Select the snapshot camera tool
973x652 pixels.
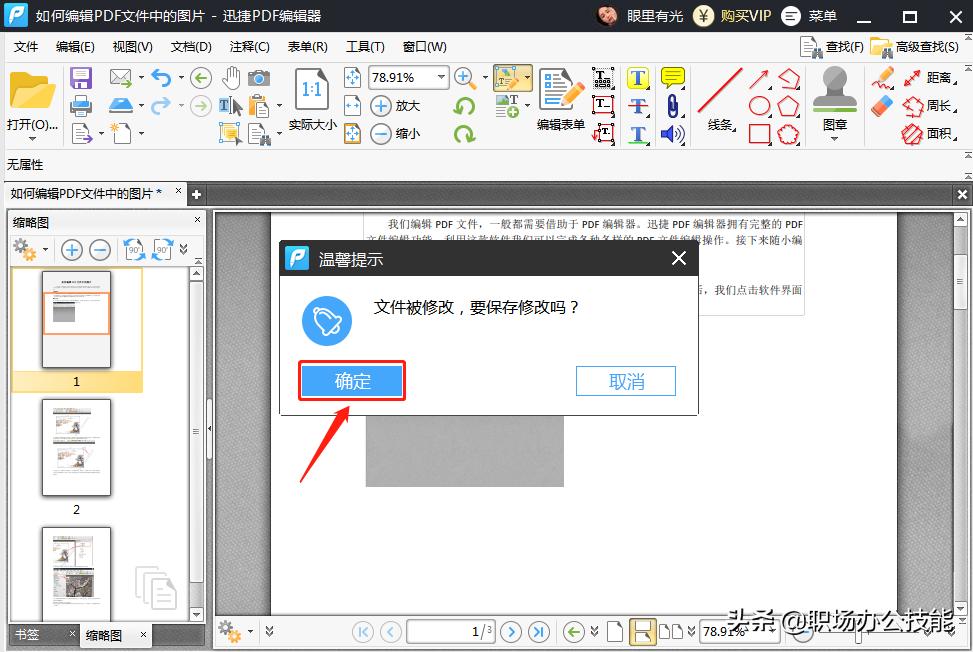click(258, 78)
